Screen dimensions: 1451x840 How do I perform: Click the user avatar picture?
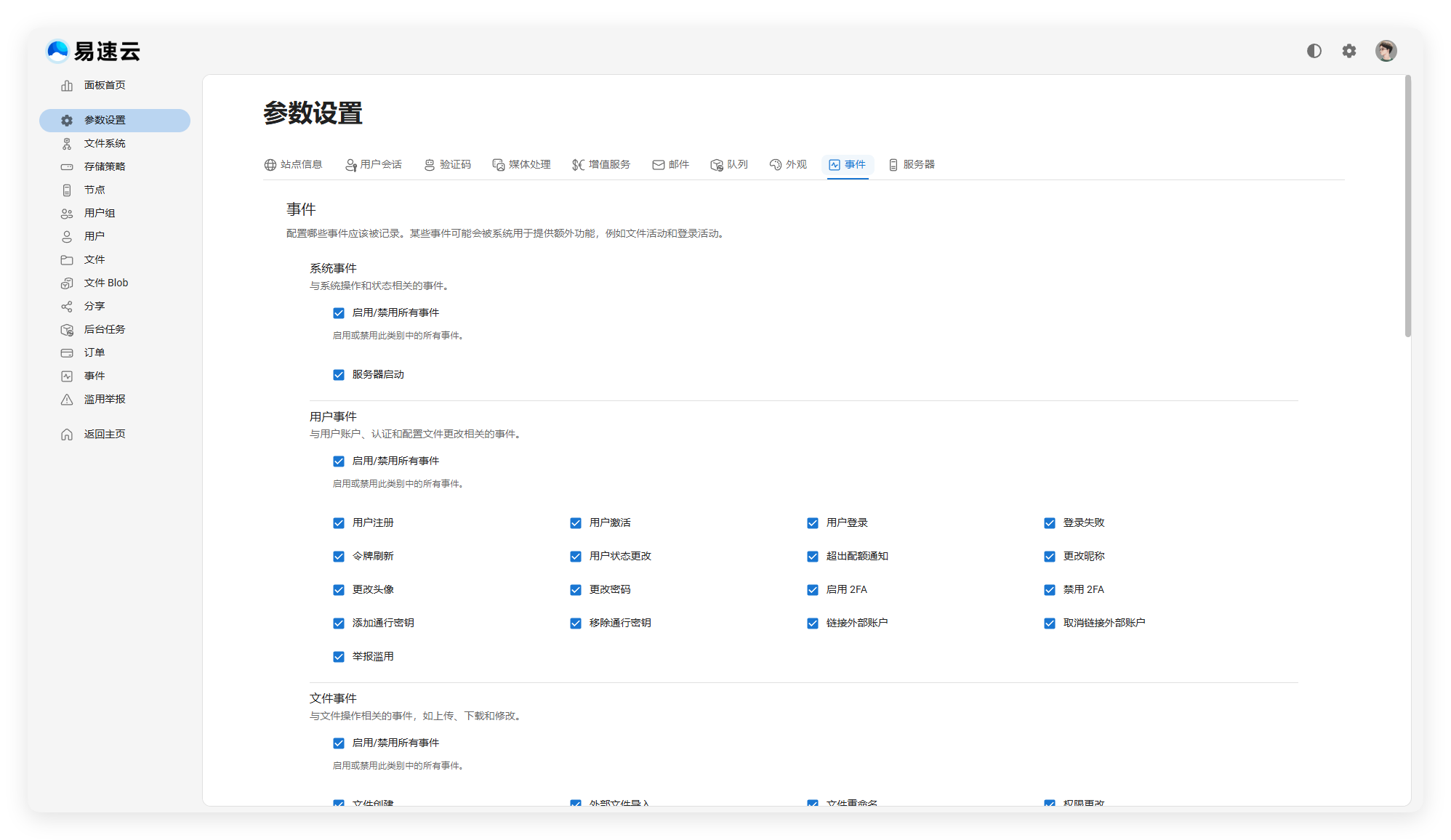point(1386,51)
